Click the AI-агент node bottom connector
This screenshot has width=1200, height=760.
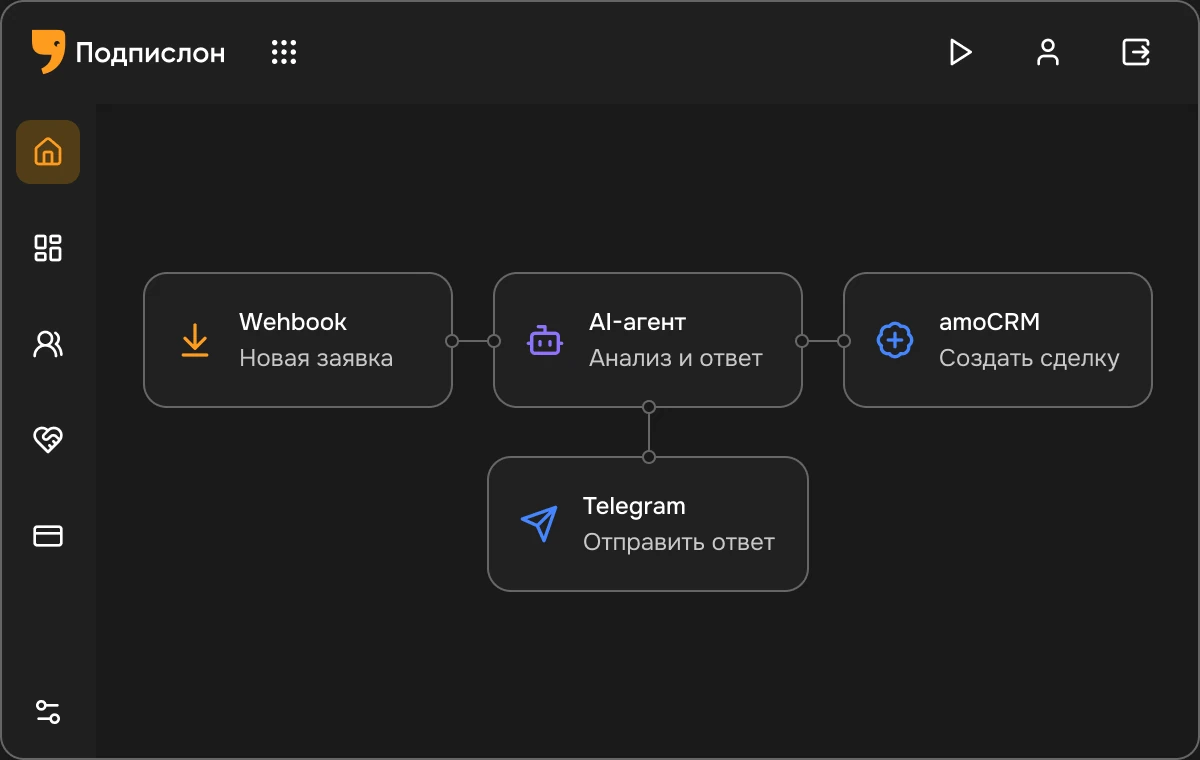(x=649, y=407)
